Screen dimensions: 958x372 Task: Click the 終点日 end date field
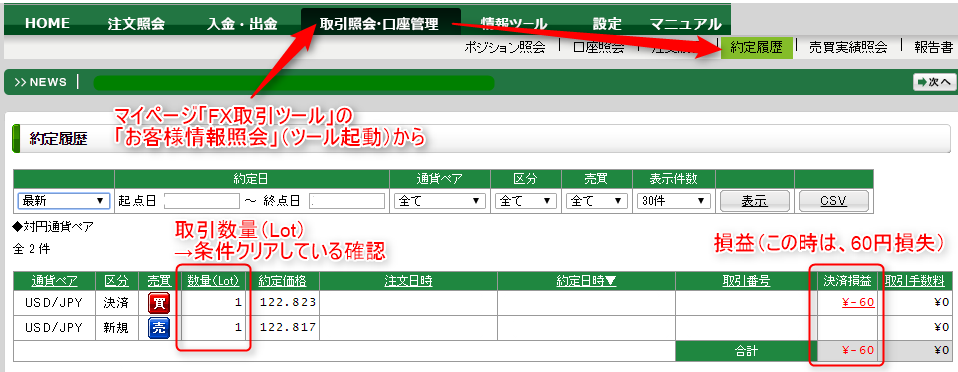(x=347, y=200)
